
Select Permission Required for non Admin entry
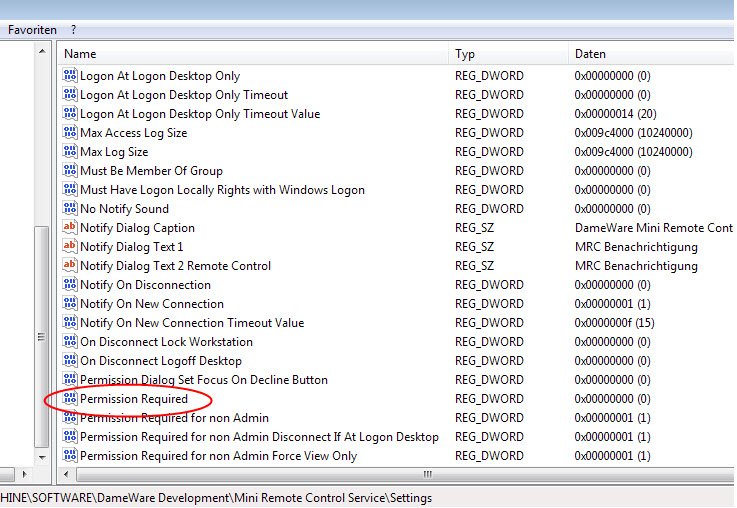pyautogui.click(x=174, y=418)
